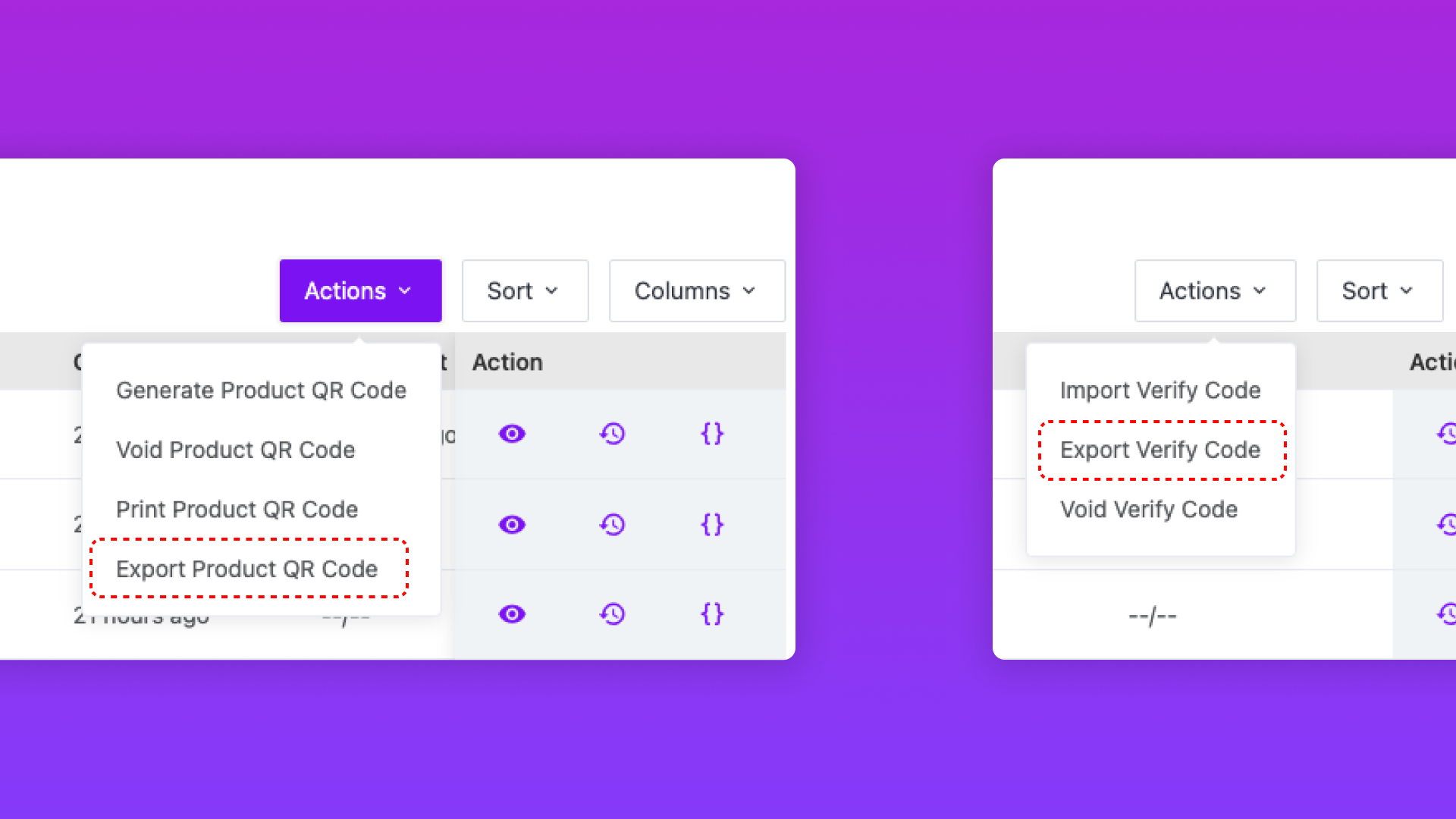This screenshot has width=1456, height=819.
Task: Click Export Product QR Code
Action: 247,570
